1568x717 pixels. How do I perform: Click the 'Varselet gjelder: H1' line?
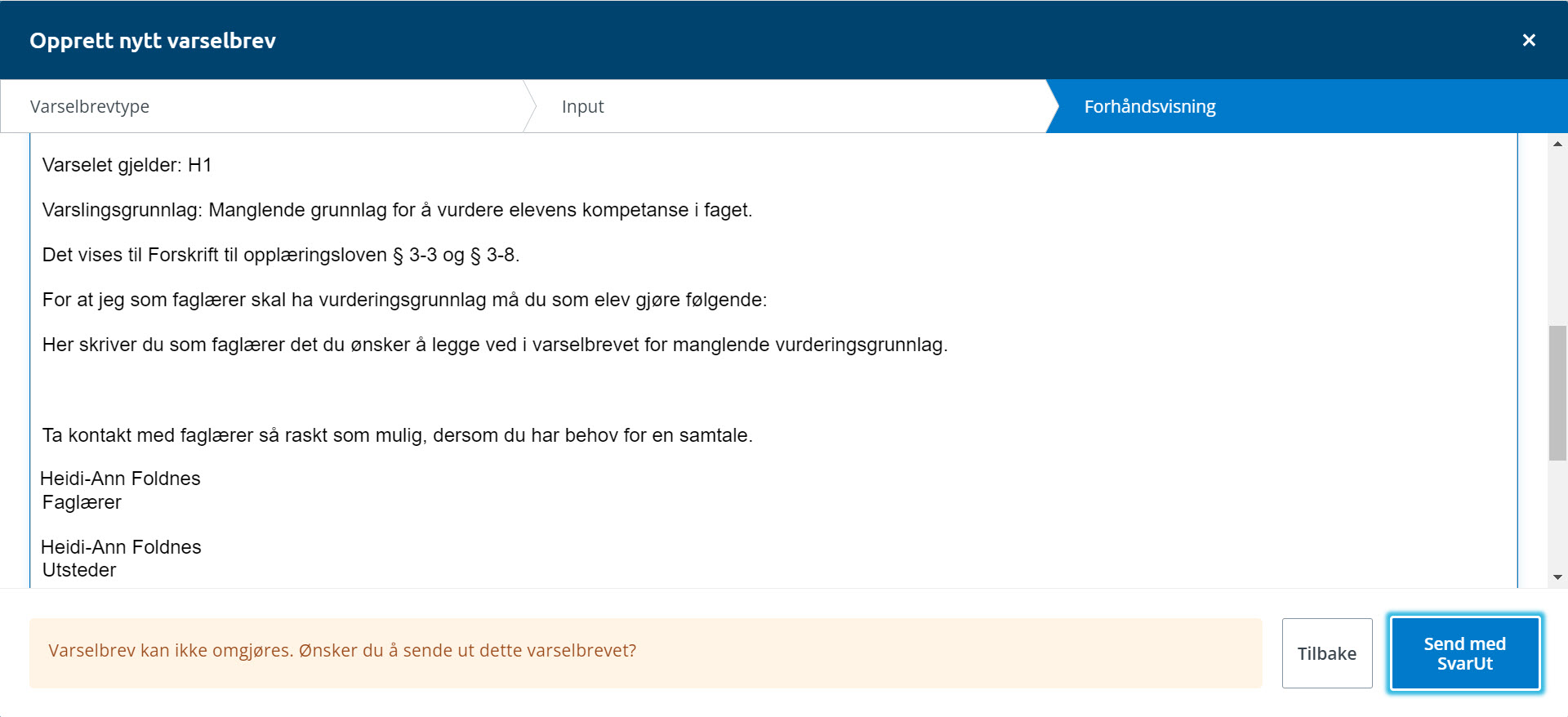(127, 165)
